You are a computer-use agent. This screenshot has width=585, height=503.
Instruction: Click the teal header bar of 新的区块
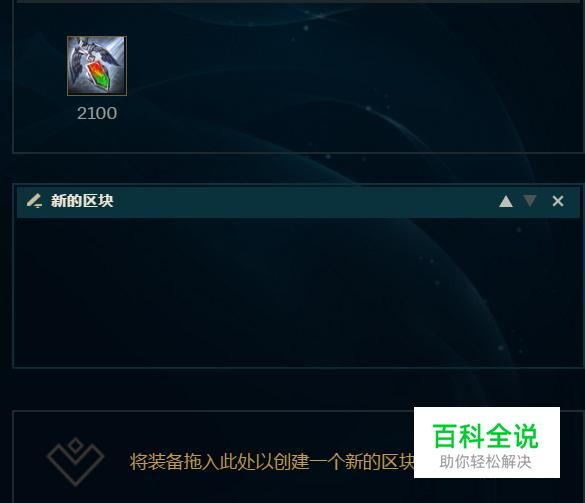click(298, 202)
